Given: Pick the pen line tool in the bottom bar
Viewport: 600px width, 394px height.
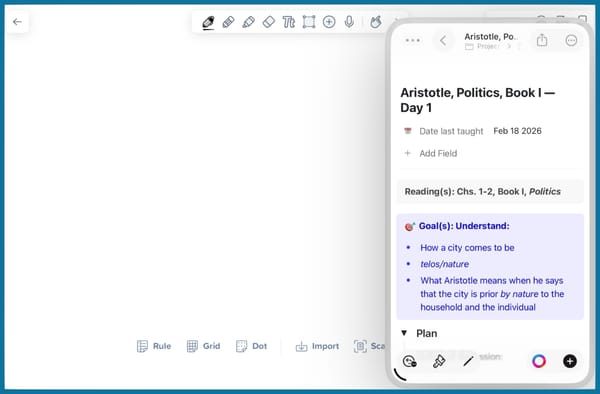Looking at the screenshot, I should pos(468,361).
